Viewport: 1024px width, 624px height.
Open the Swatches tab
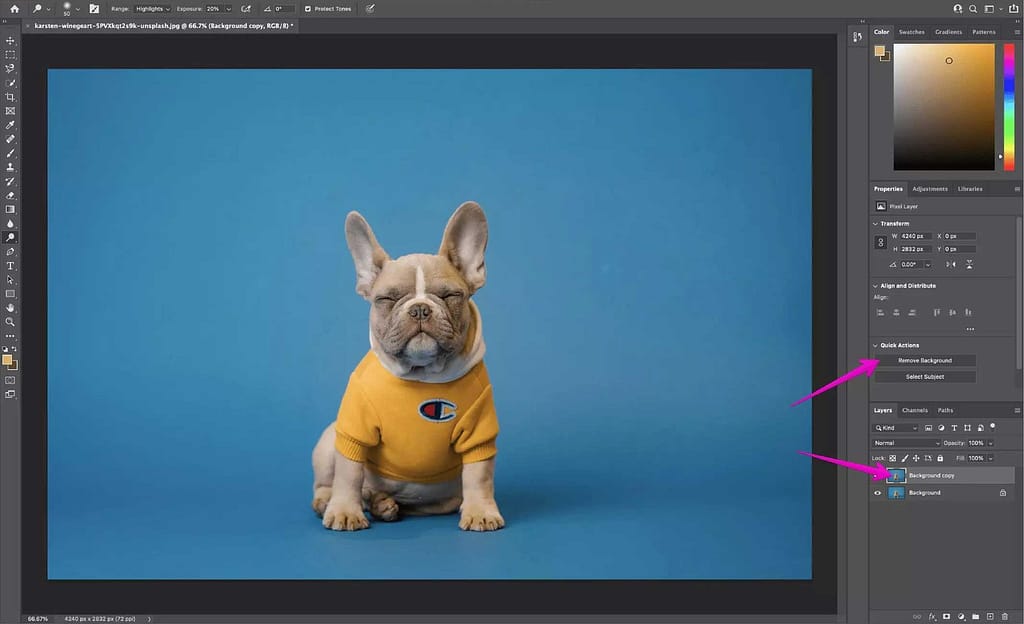coord(910,31)
